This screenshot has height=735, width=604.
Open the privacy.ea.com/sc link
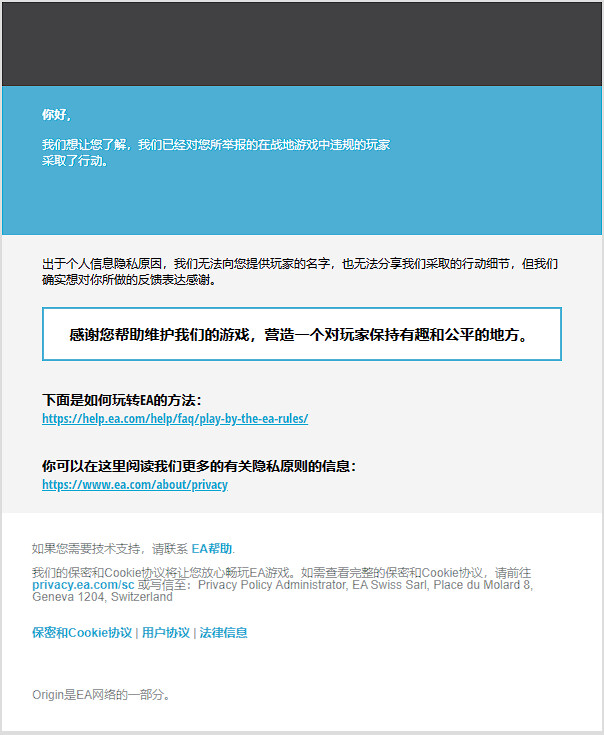[x=83, y=585]
